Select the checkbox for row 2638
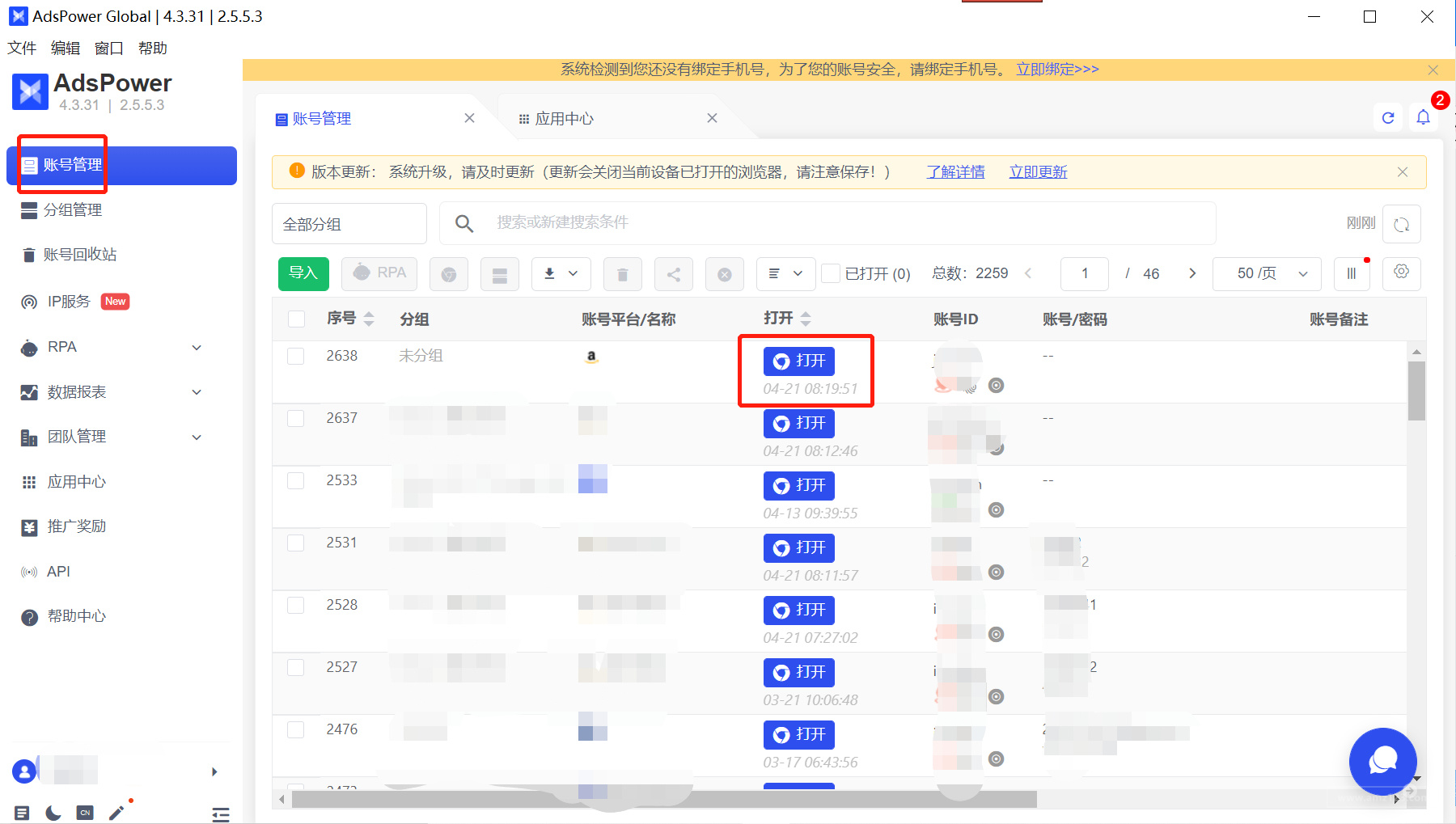Screen dimensions: 1456x824 pos(296,356)
